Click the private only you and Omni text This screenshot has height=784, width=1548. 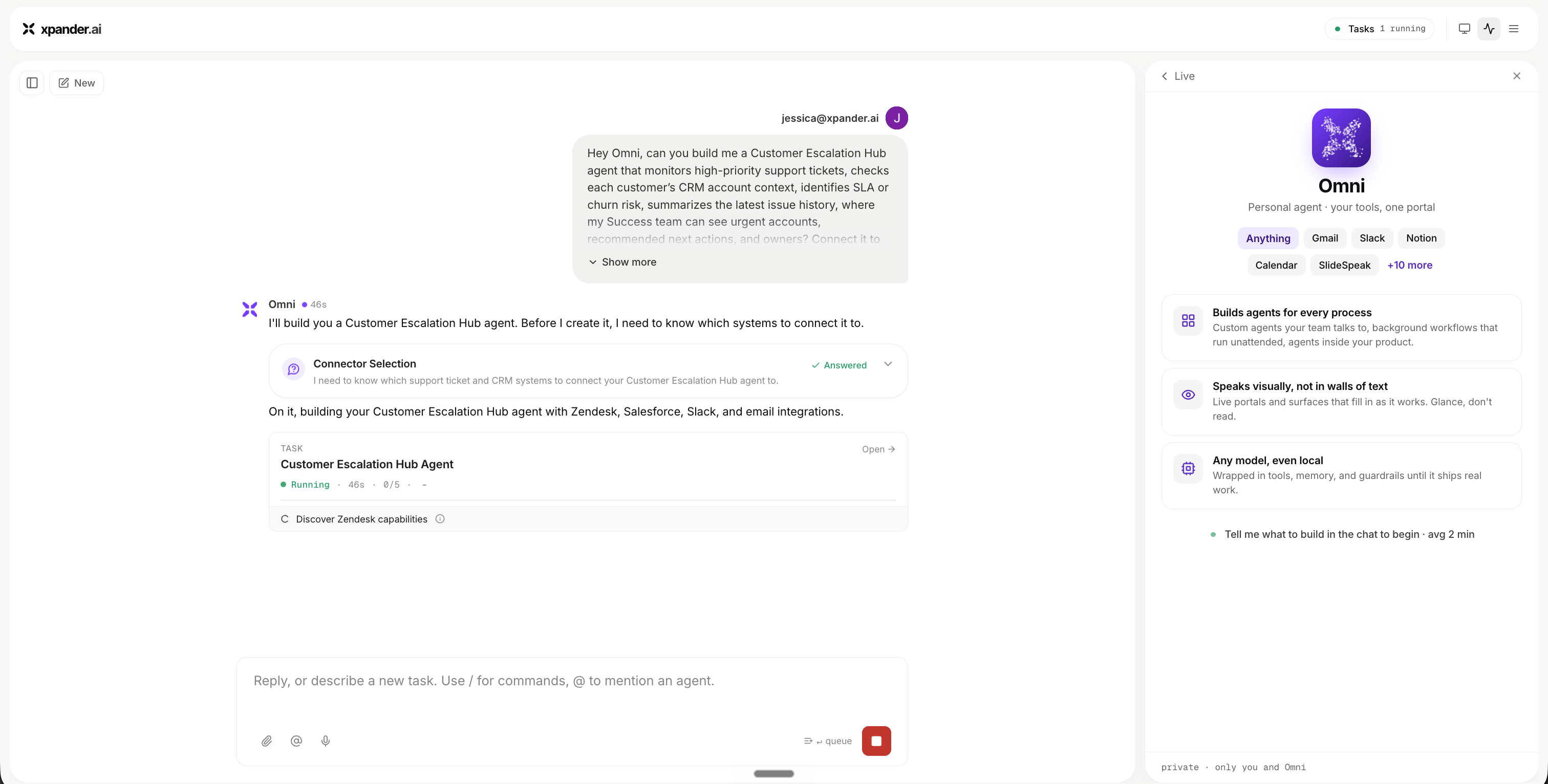[x=1233, y=767]
